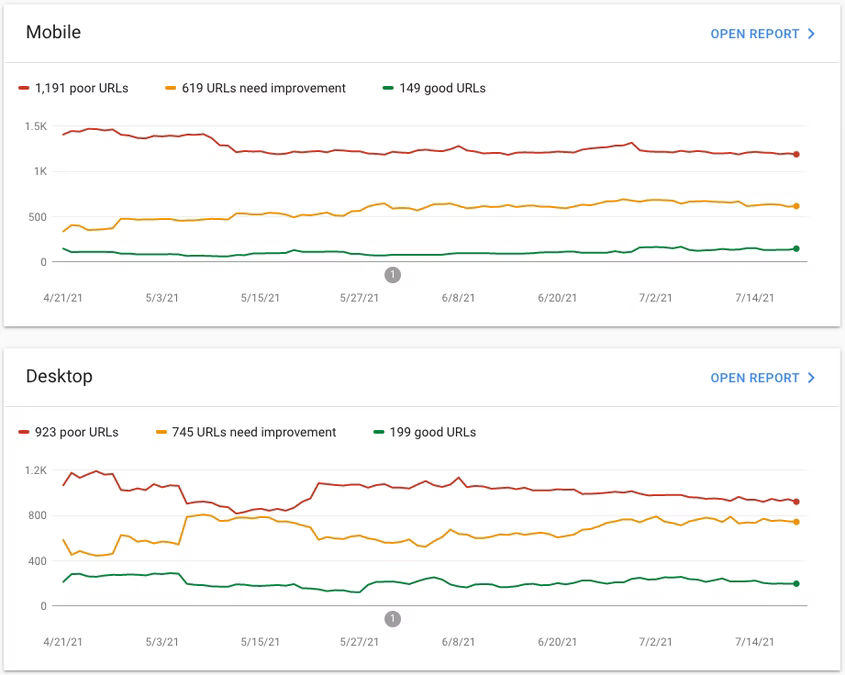Switch to the Mobile report card header
Image resolution: width=845 pixels, height=675 pixels.
point(53,32)
